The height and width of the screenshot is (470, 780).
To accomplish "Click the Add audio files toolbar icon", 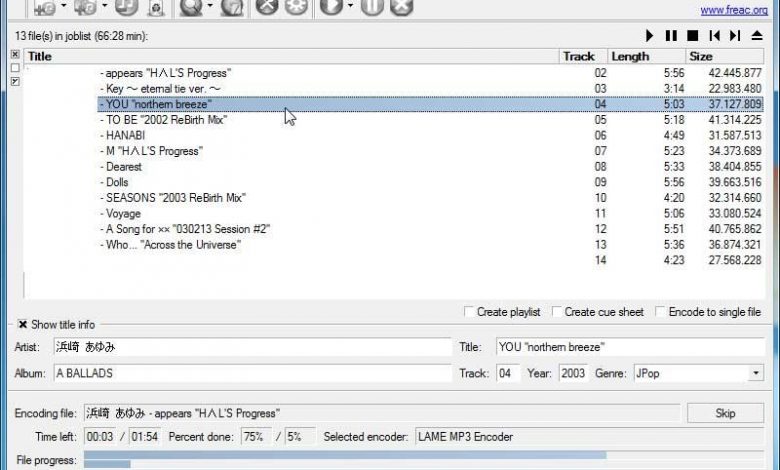I will click(x=45, y=7).
